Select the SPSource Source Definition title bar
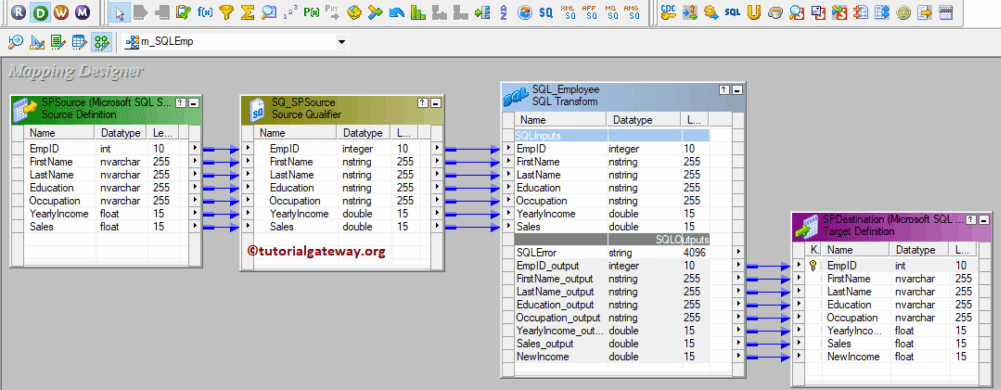The width and height of the screenshot is (1001, 390). [x=107, y=109]
